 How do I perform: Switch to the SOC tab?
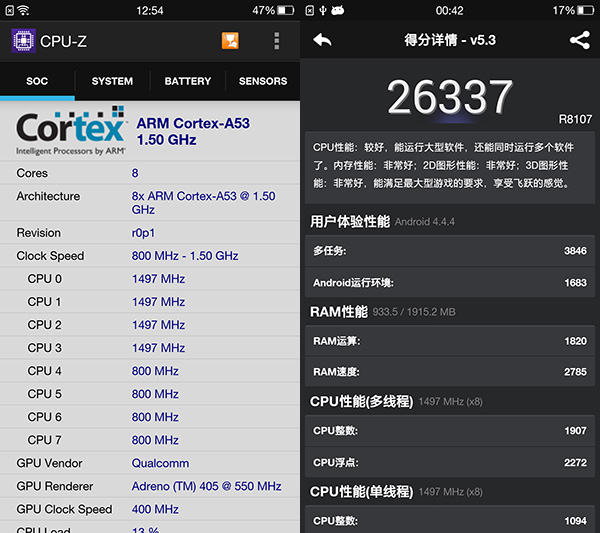click(x=37, y=81)
